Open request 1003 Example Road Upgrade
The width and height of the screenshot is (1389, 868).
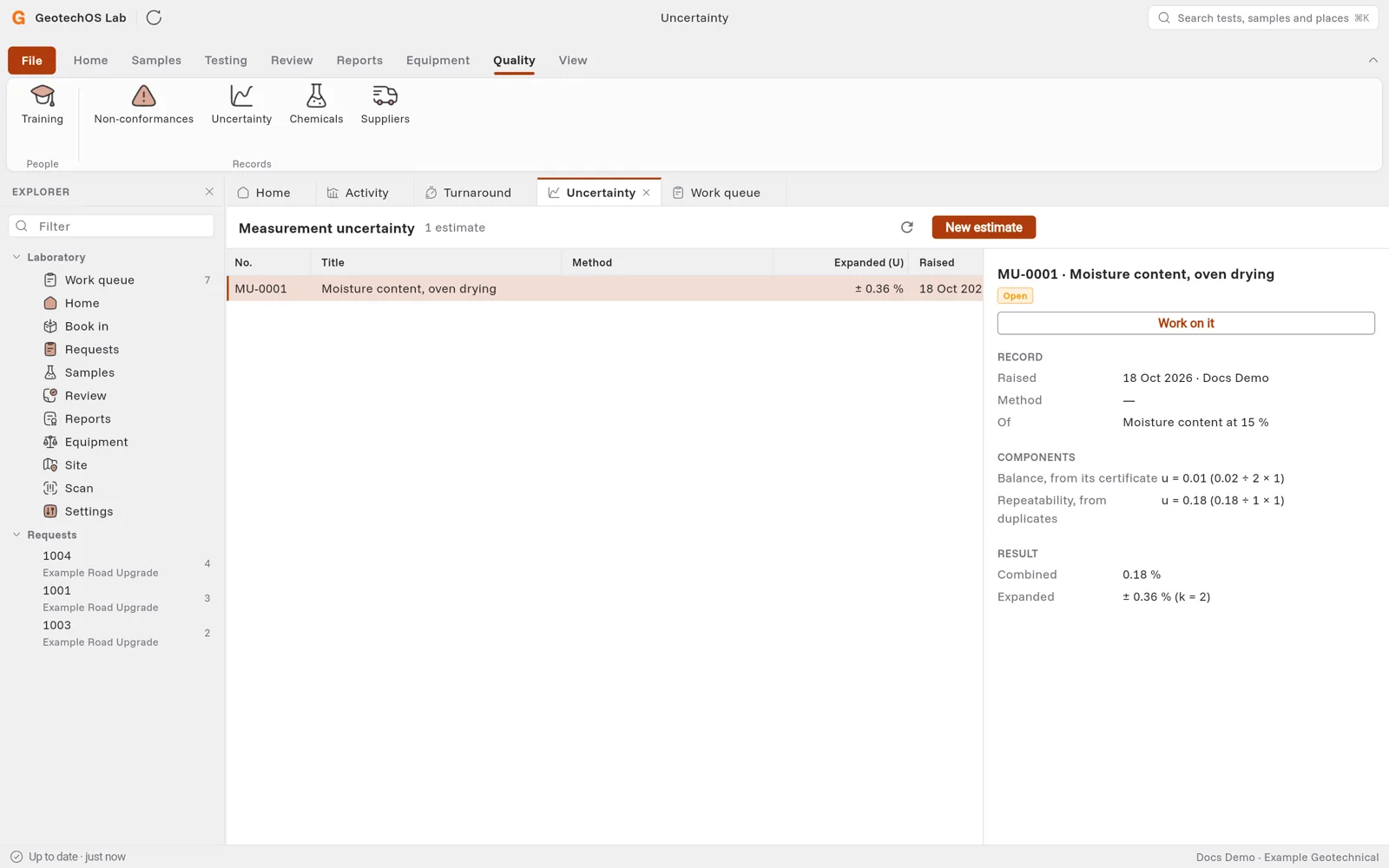click(x=112, y=633)
